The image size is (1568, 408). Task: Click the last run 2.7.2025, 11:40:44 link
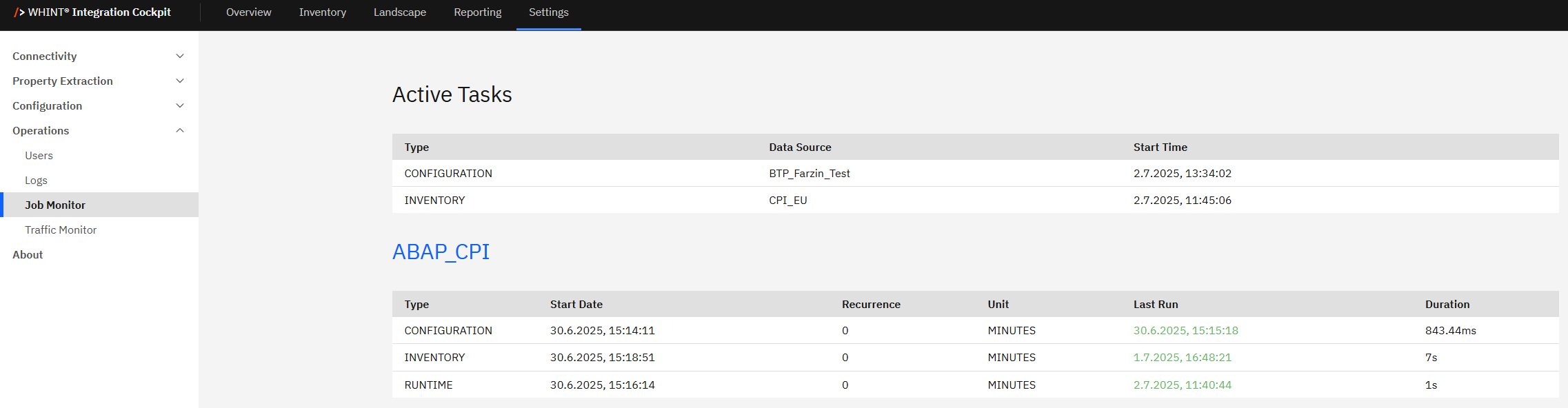pos(1182,385)
